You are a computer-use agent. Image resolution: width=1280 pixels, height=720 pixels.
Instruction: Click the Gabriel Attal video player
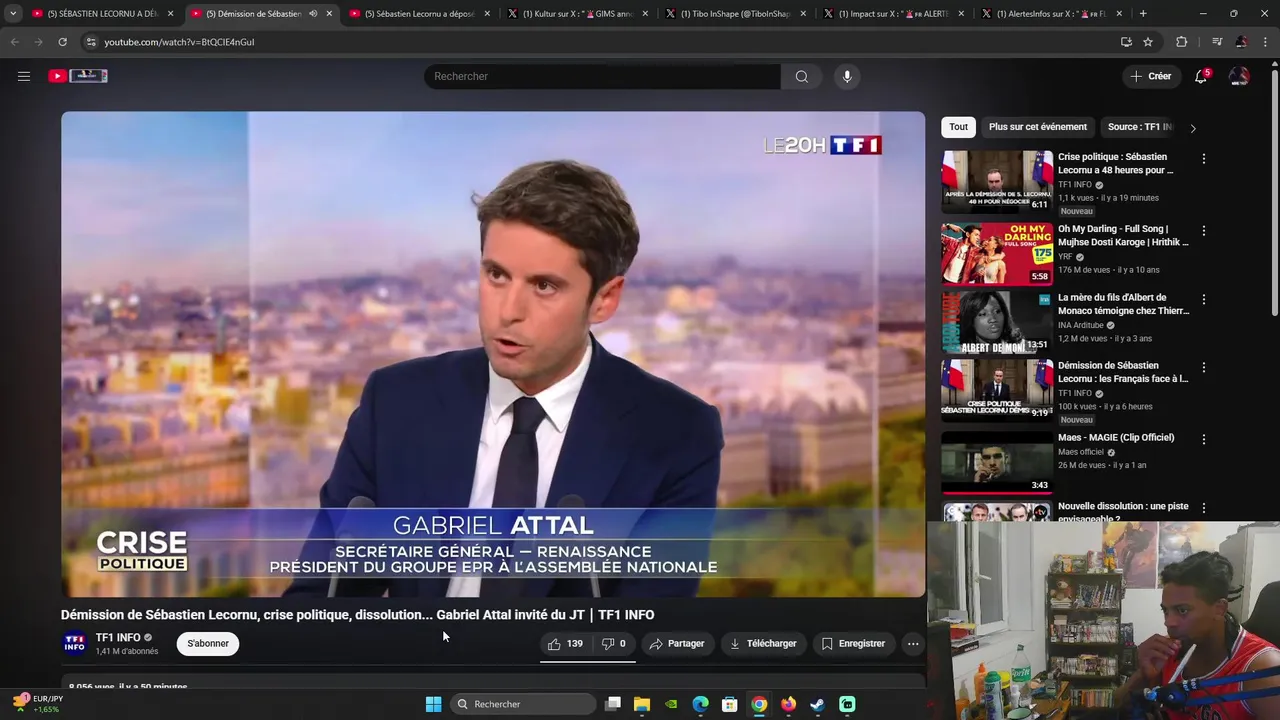(x=493, y=354)
